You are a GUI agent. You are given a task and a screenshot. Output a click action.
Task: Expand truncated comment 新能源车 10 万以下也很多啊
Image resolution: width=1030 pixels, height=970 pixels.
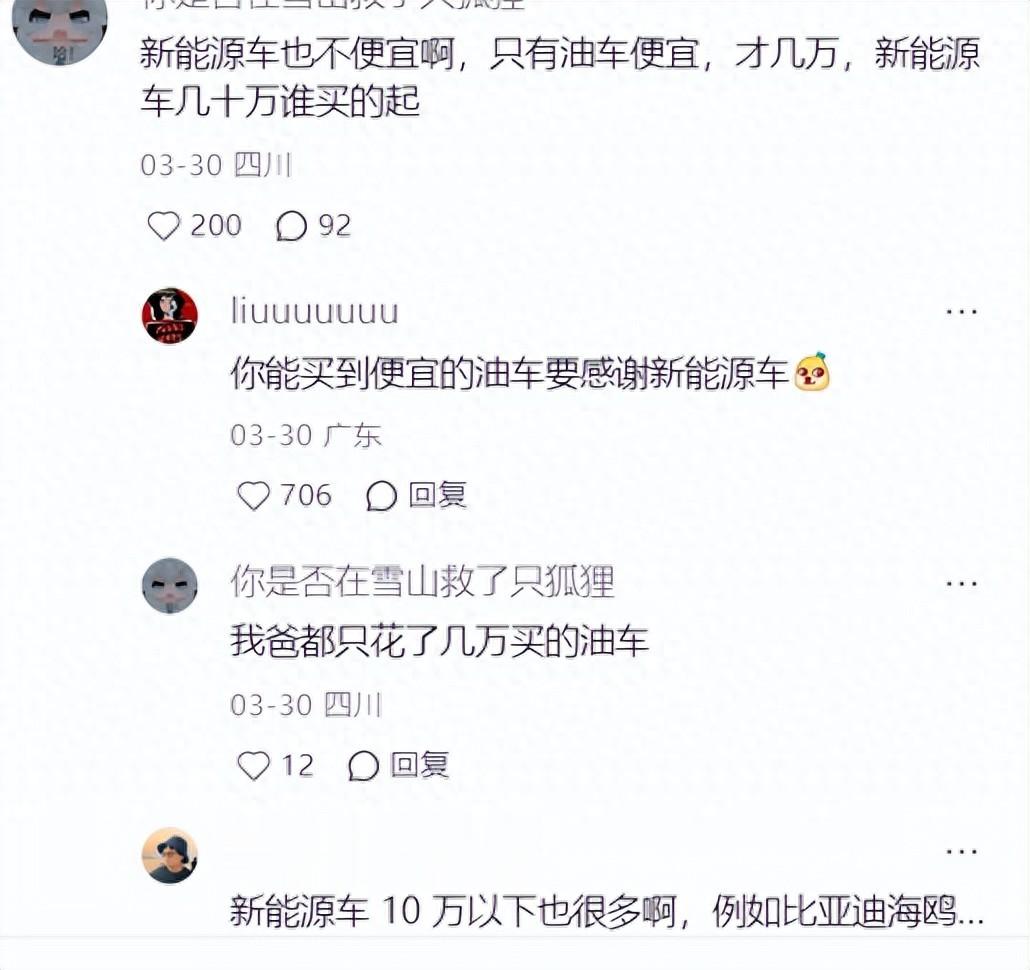(606, 911)
